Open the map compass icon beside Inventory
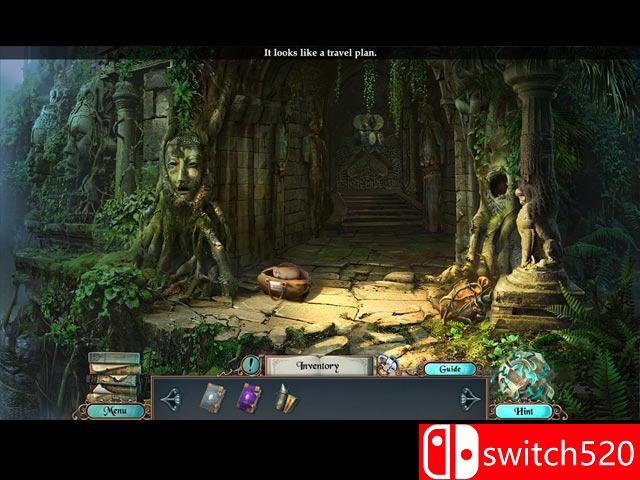 click(387, 365)
